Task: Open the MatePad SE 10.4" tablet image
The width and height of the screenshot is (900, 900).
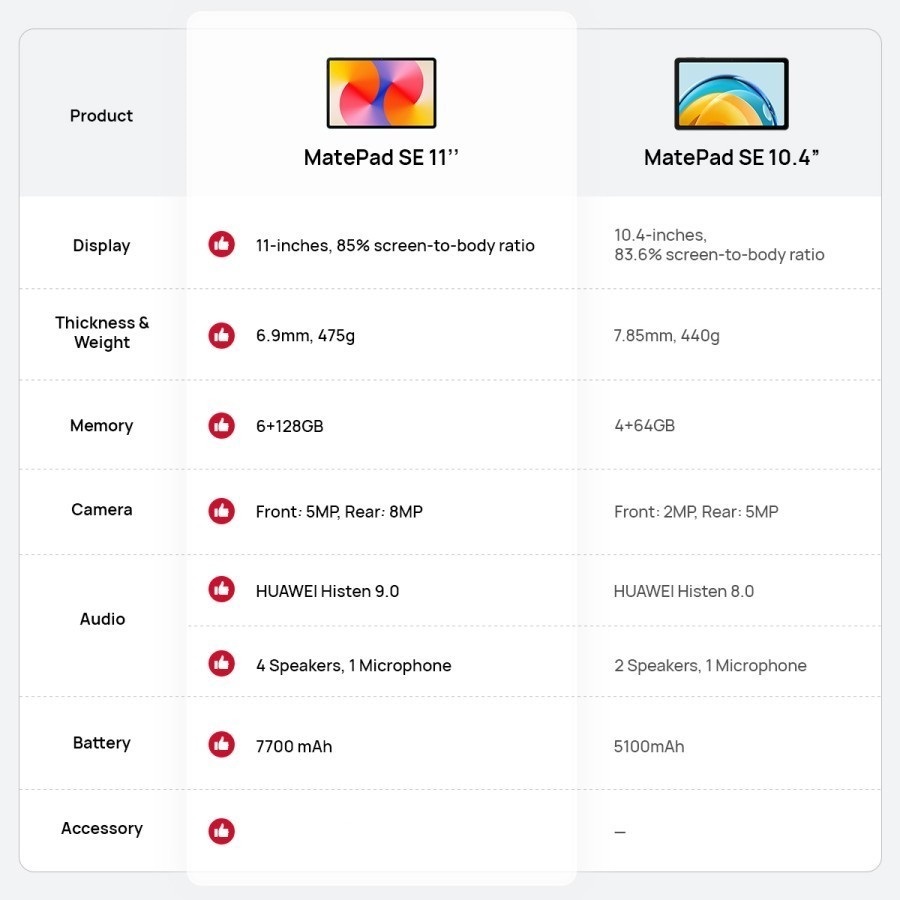Action: 731,94
